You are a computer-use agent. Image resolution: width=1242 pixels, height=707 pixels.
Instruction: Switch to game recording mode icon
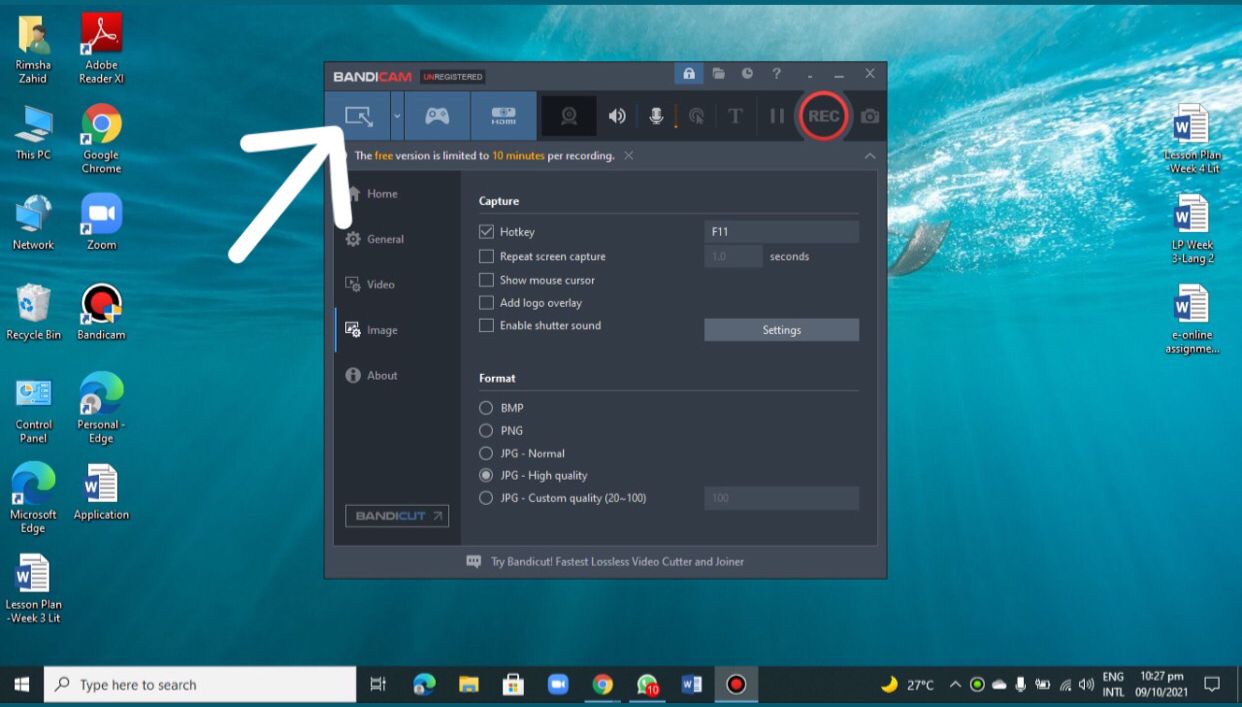437,116
